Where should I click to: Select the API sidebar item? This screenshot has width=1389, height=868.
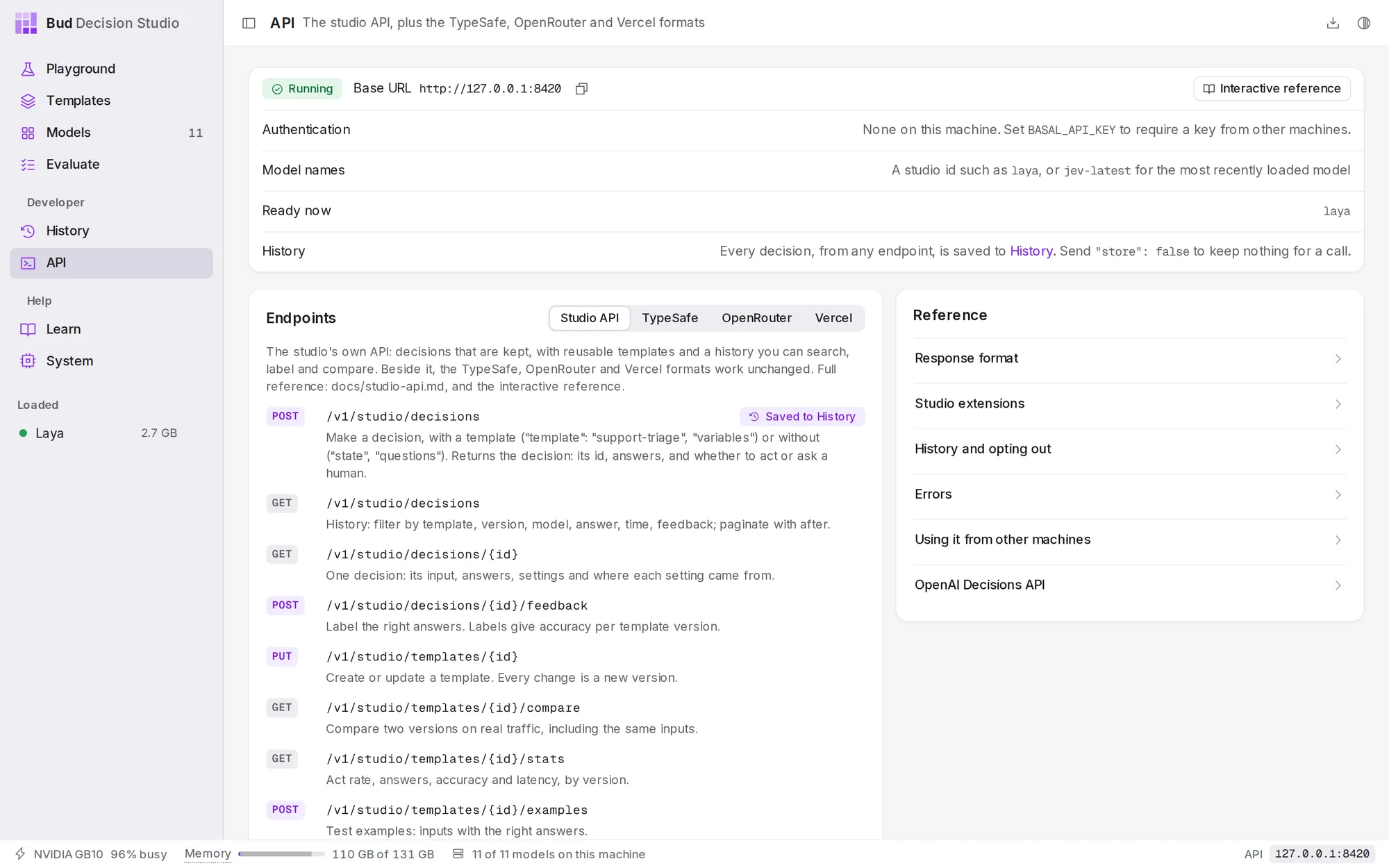(111, 263)
